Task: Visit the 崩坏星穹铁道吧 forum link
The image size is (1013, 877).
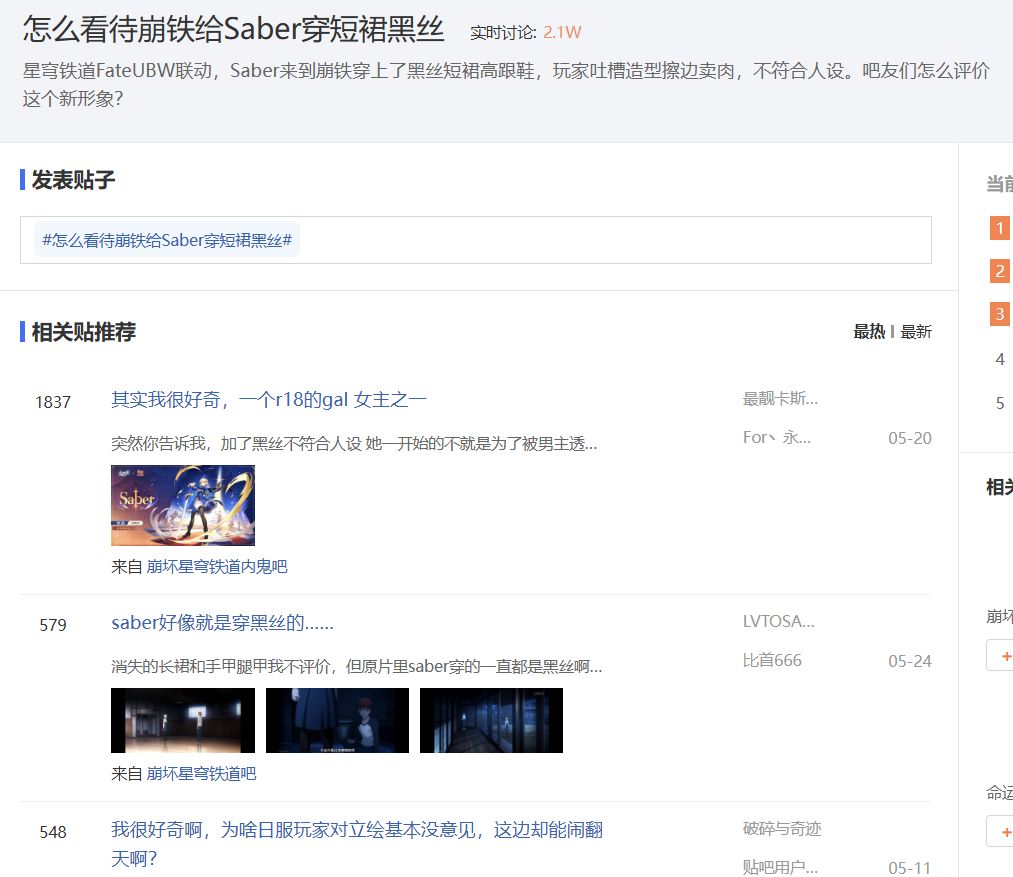Action: 202,773
